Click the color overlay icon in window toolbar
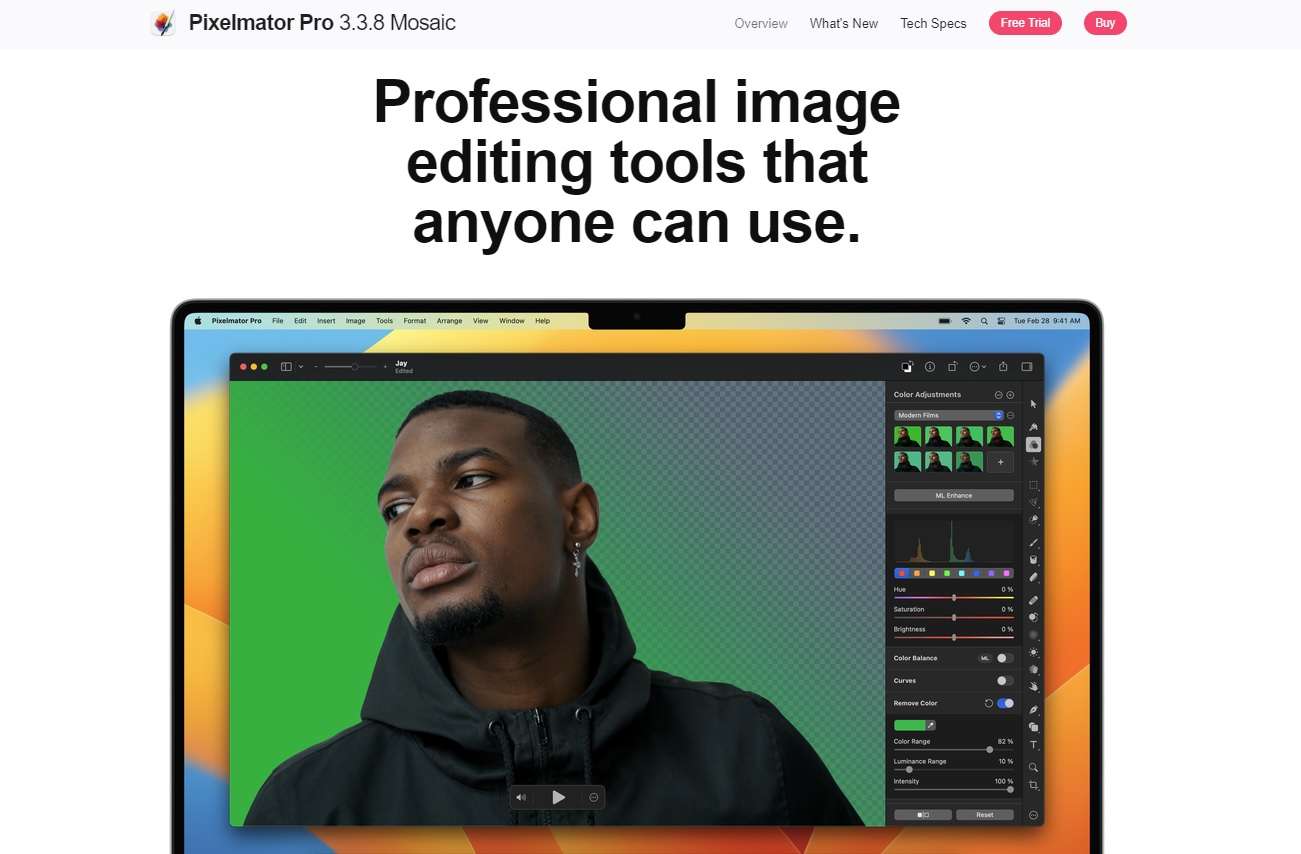This screenshot has height=854, width=1301. (x=906, y=367)
